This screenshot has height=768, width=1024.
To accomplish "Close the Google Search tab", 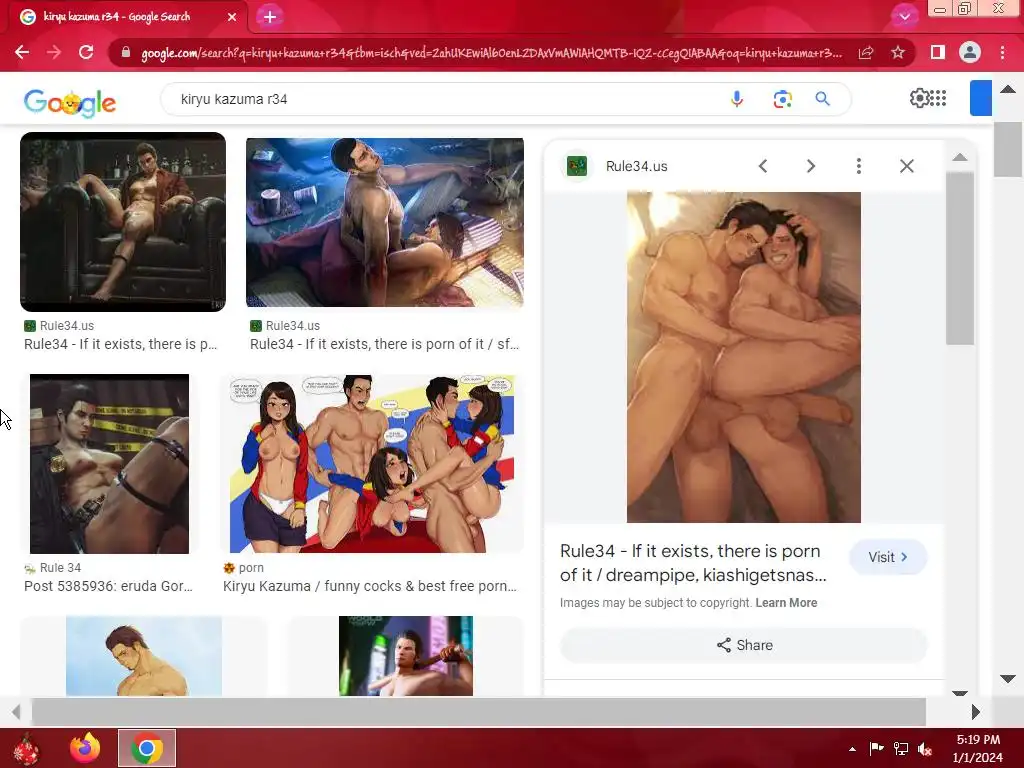I will tap(232, 17).
